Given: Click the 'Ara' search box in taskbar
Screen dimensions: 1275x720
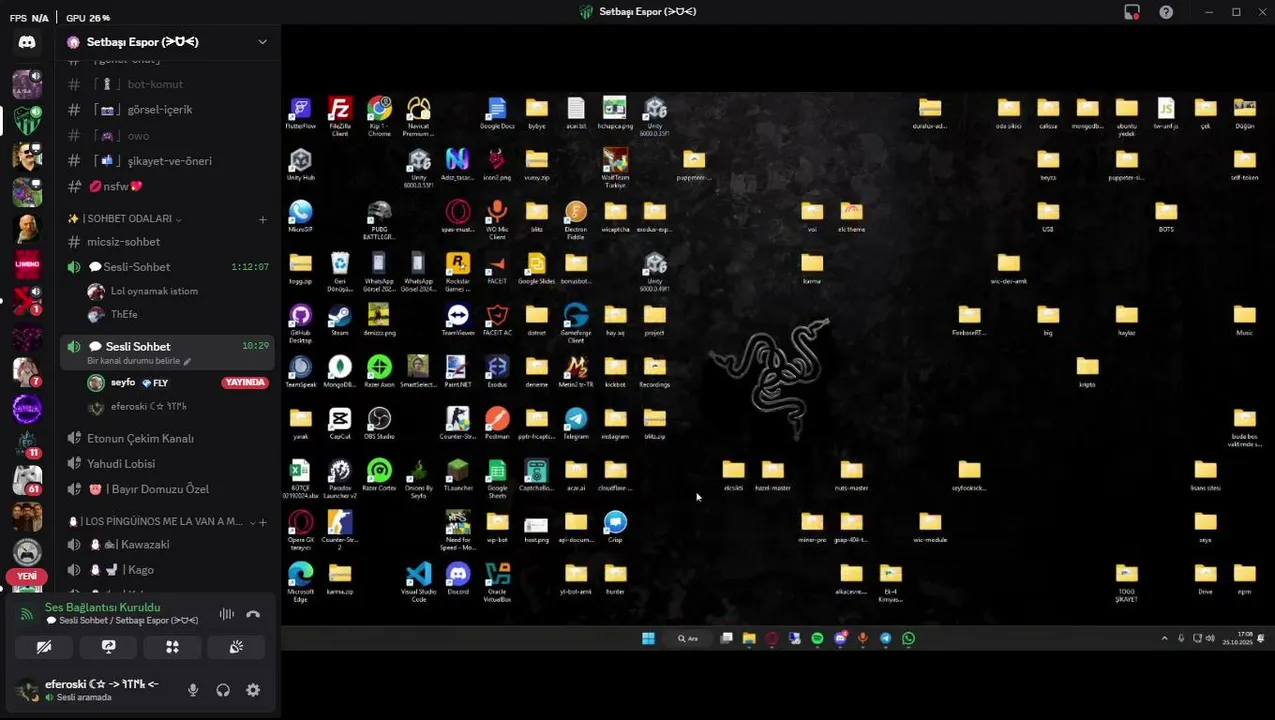Looking at the screenshot, I should (688, 638).
